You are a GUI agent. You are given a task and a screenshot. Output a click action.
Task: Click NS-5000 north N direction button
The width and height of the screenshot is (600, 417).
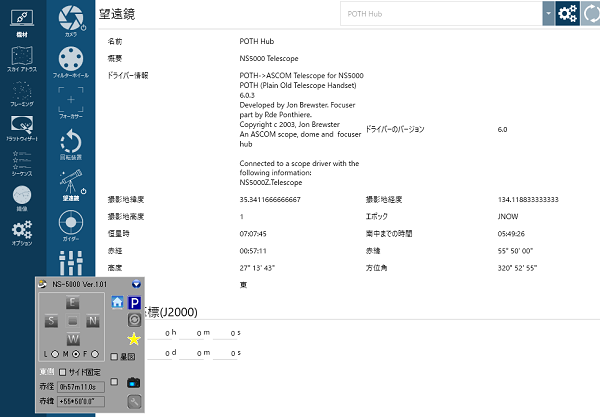[93, 321]
